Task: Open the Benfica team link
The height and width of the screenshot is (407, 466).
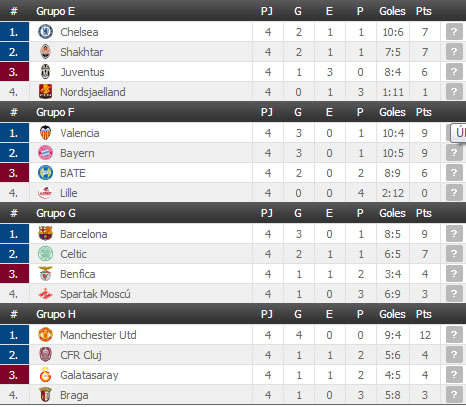Action: (x=78, y=274)
